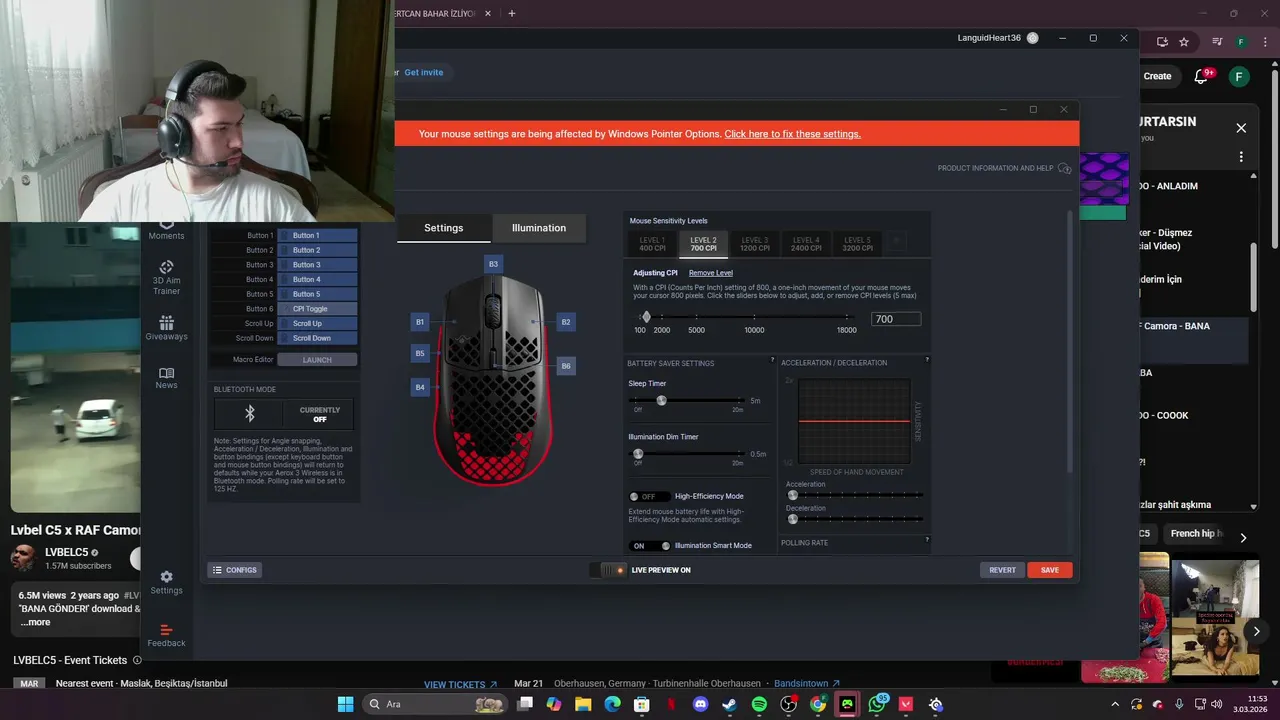Open the YouTube playlist three-dot menu
Viewport: 1280px width, 720px height.
[x=1241, y=157]
